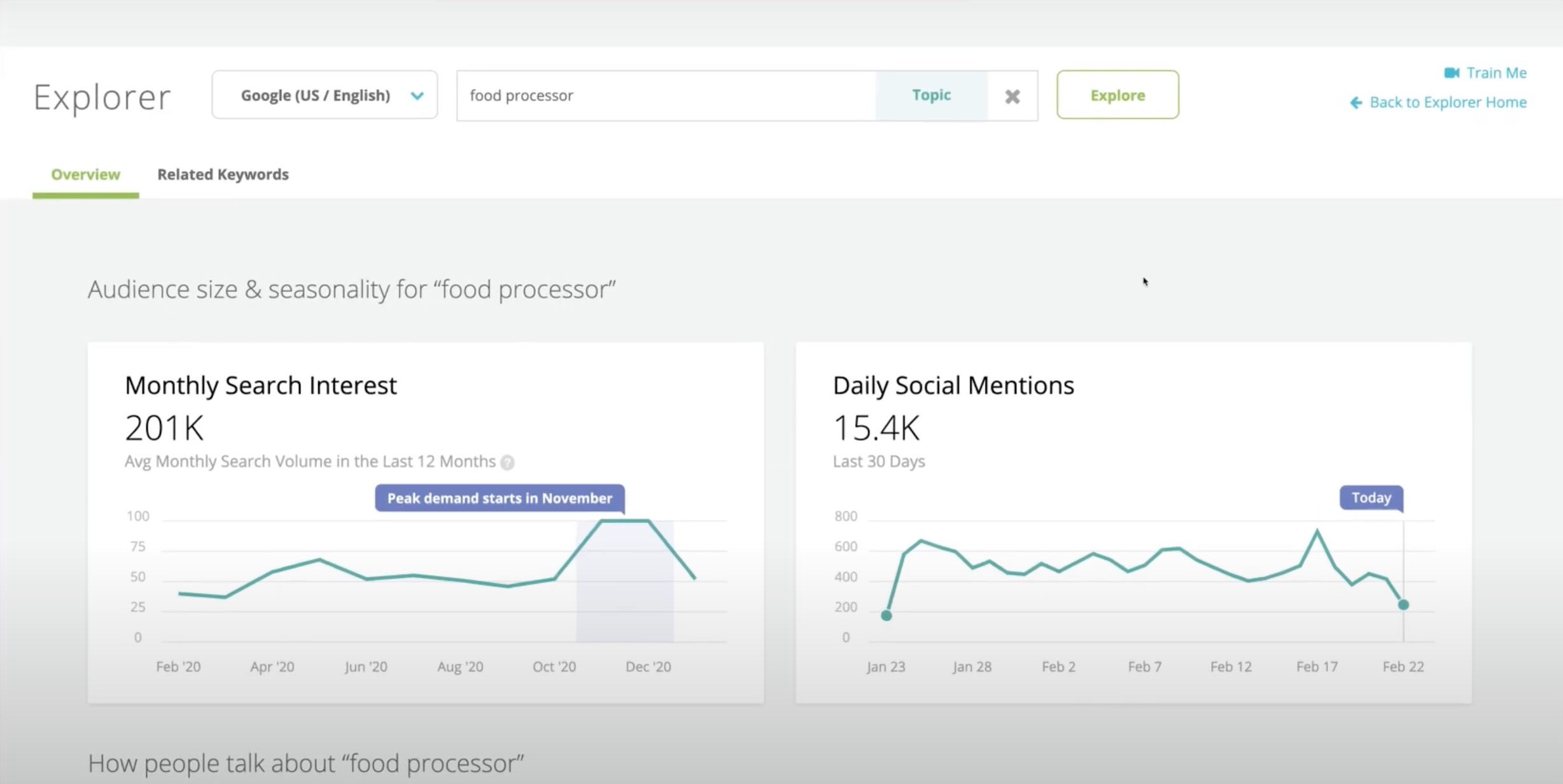Click the Overview tab
This screenshot has height=784, width=1563.
pos(85,174)
